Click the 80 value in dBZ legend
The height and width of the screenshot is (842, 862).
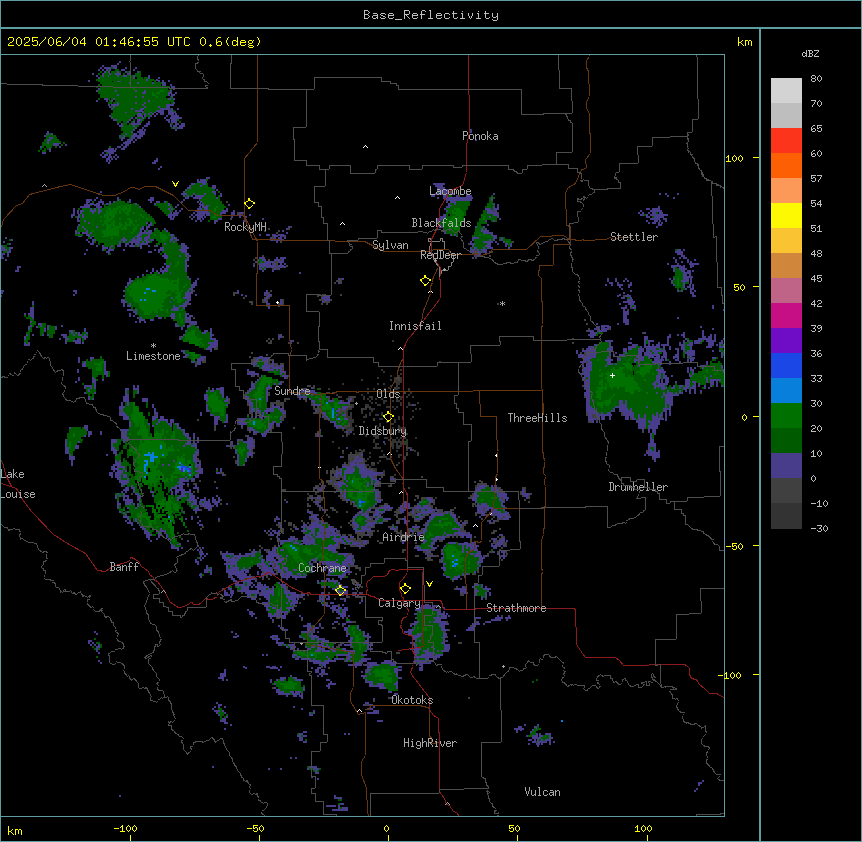(816, 79)
